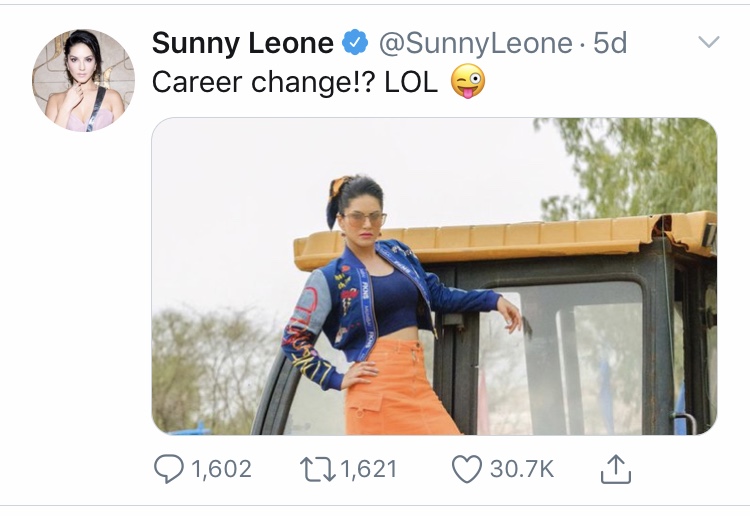Click the 1,602 replies count

(220, 468)
